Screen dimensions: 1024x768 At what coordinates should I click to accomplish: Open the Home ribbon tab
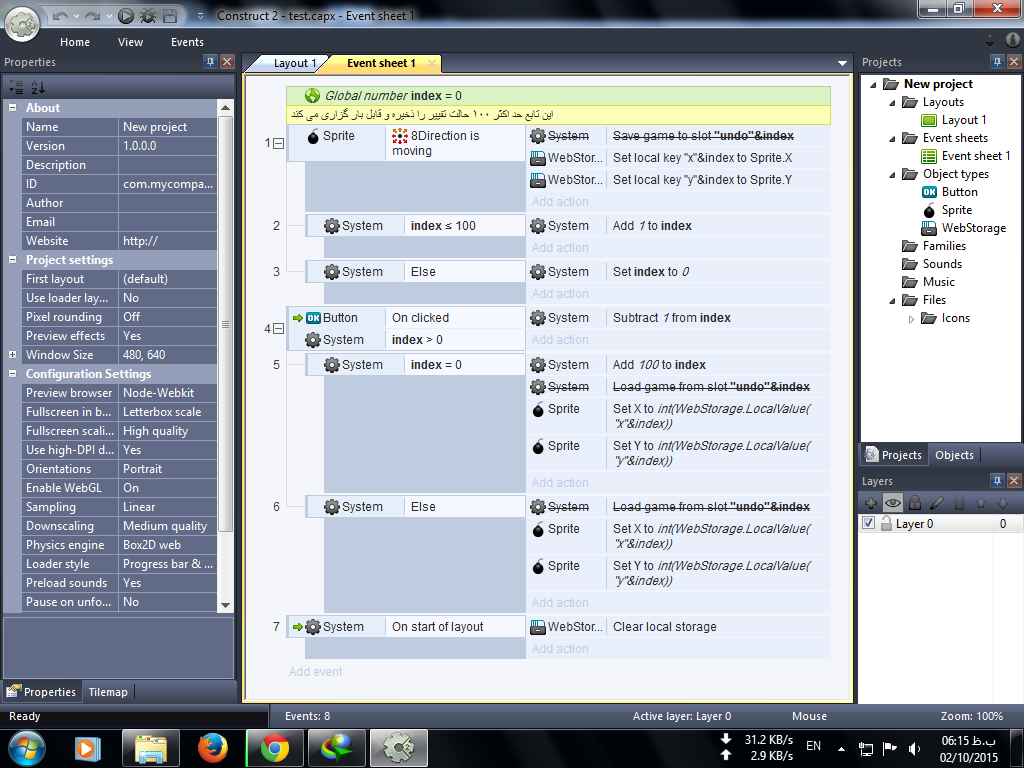75,42
